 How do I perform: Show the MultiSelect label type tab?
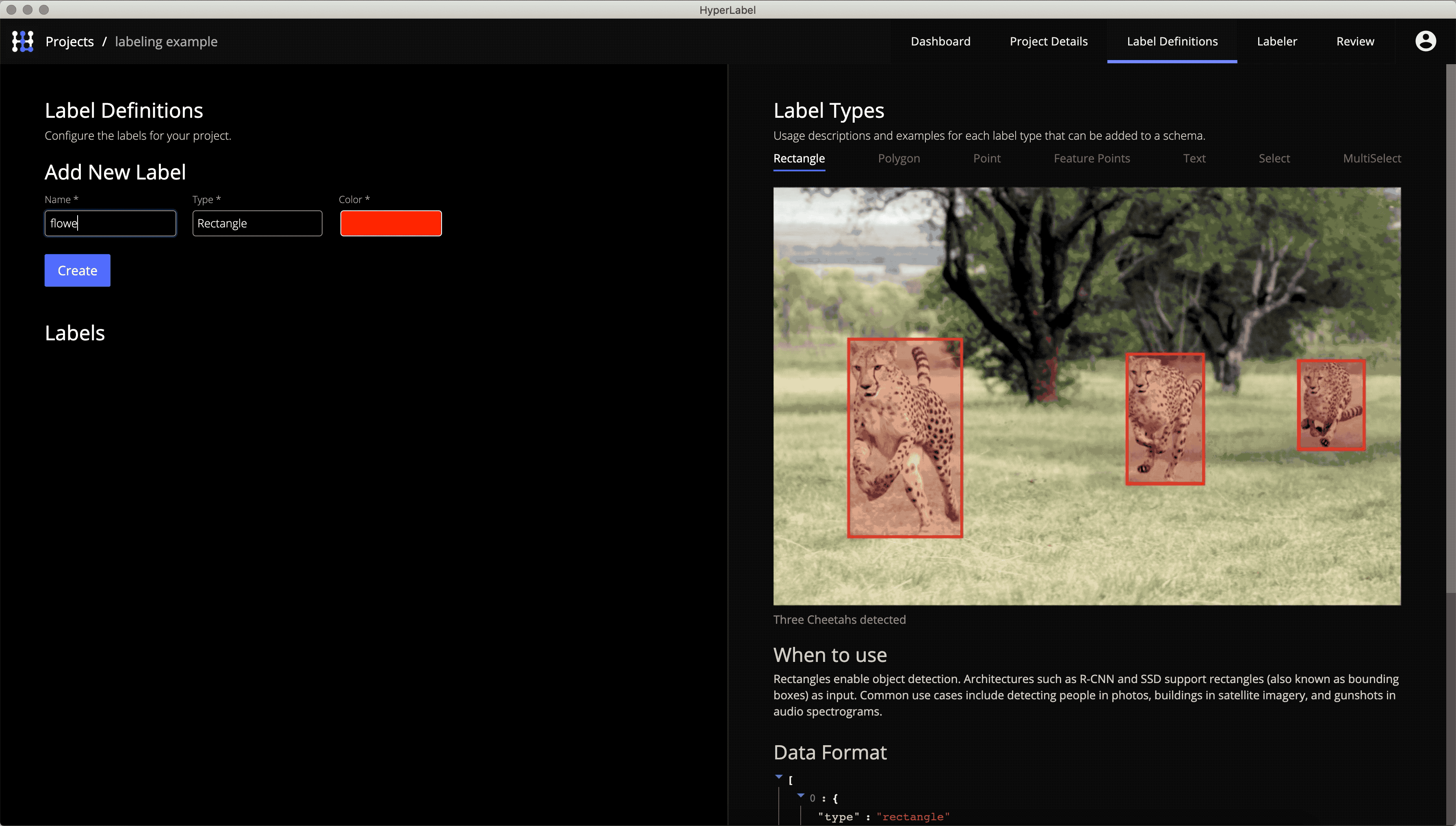coord(1371,159)
